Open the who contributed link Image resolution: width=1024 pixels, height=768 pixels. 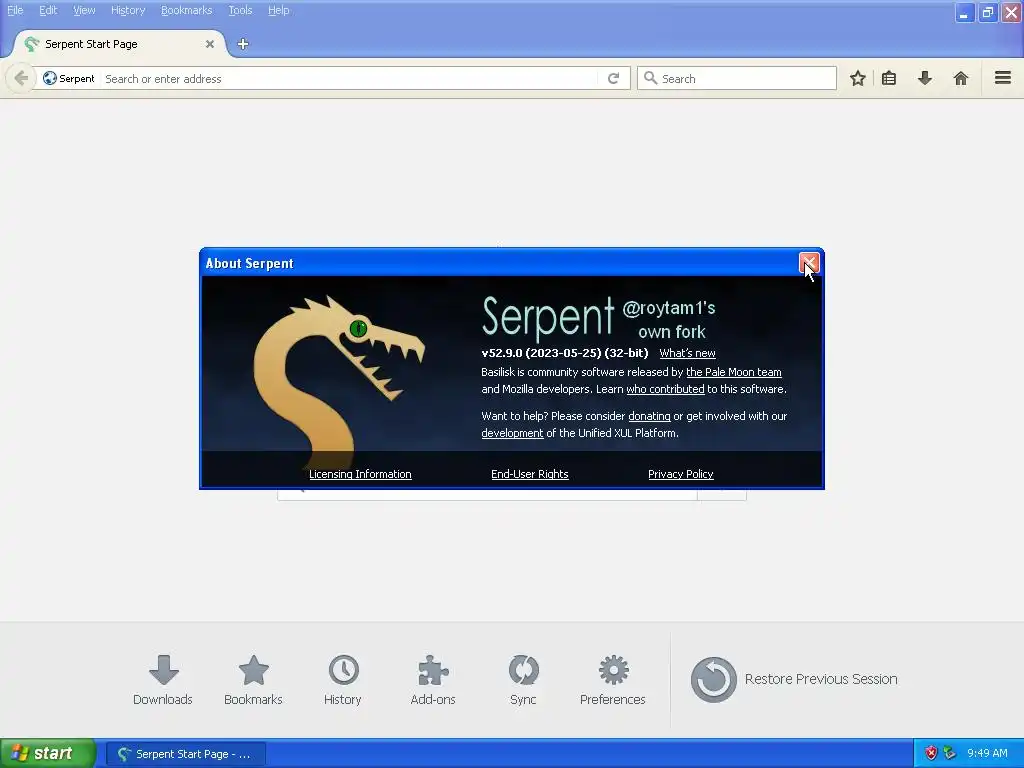(665, 389)
